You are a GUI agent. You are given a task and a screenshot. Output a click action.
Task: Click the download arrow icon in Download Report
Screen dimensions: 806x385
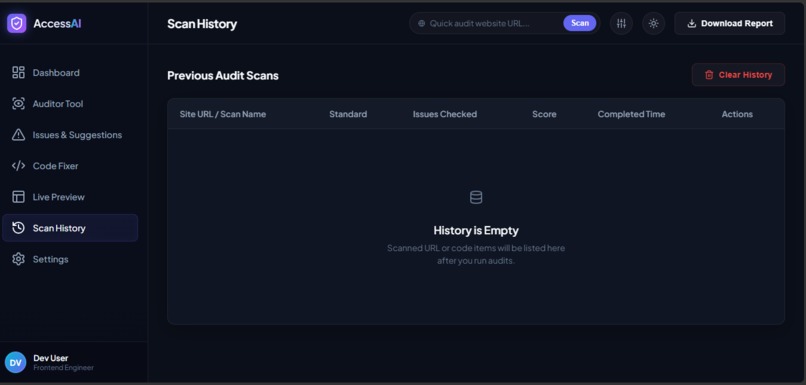[691, 24]
